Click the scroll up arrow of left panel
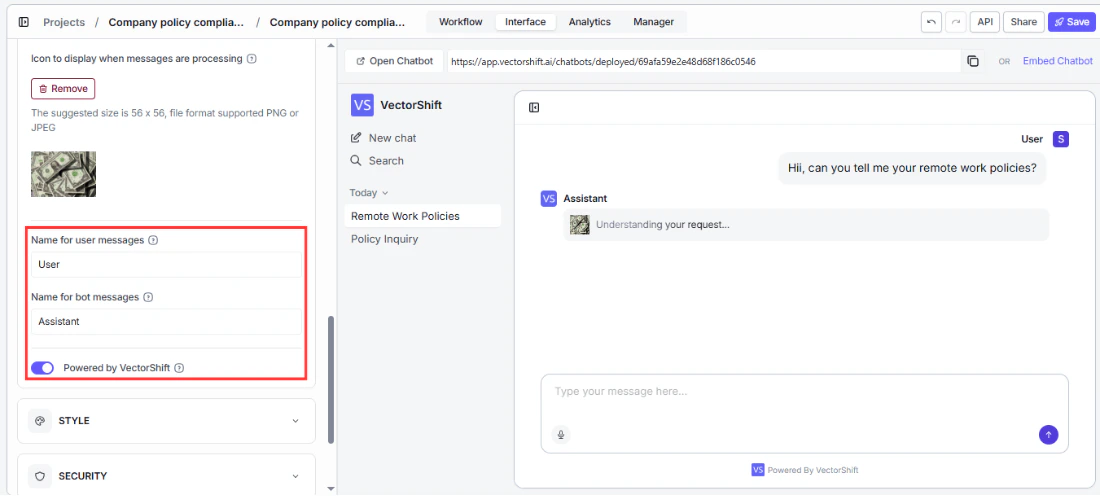 331,46
